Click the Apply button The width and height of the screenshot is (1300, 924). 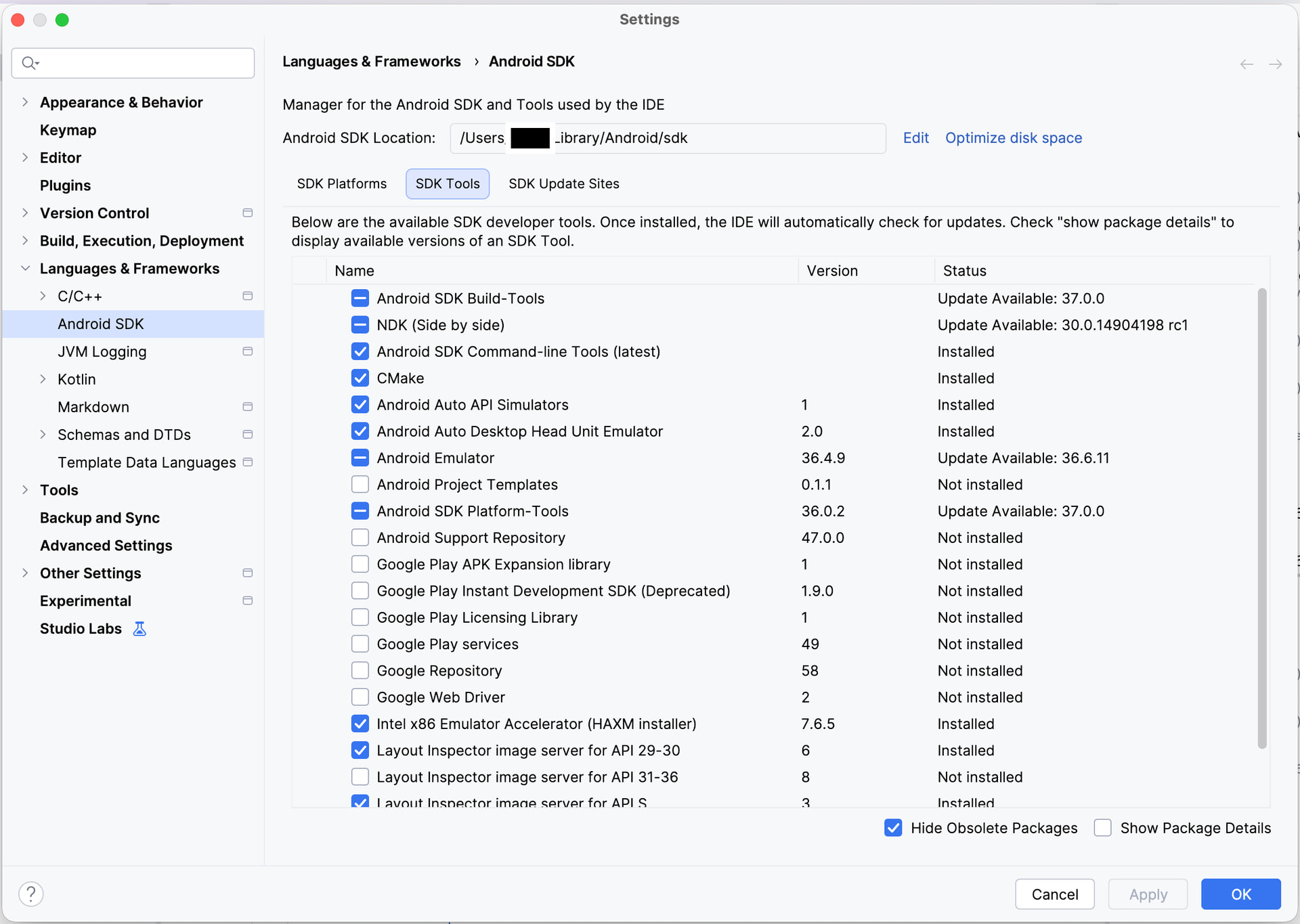click(x=1148, y=894)
